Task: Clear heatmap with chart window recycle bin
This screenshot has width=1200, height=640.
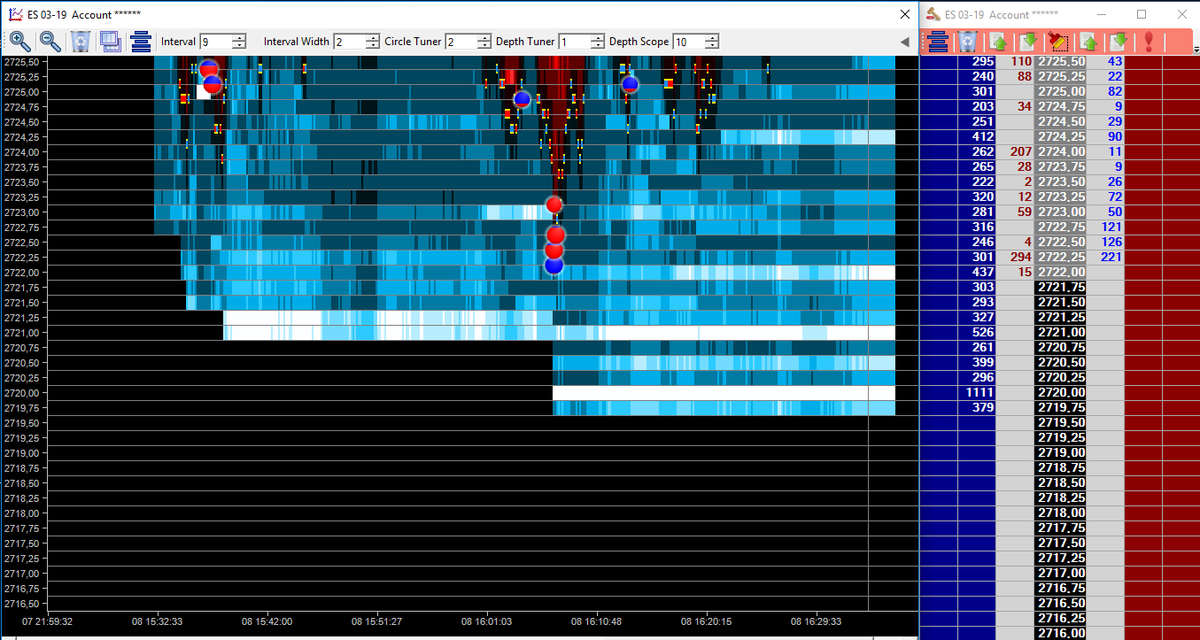Action: [80, 41]
